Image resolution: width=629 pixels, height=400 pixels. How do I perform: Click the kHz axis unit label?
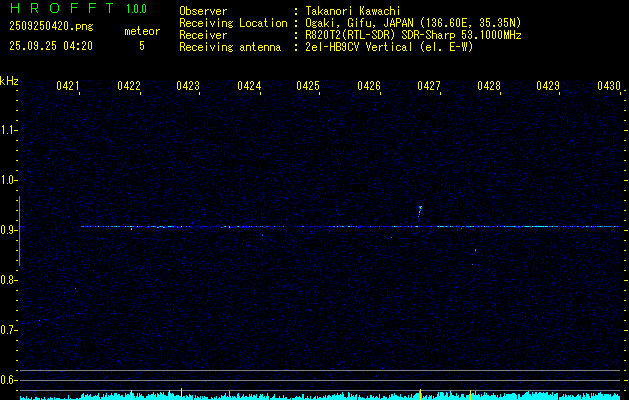point(9,81)
